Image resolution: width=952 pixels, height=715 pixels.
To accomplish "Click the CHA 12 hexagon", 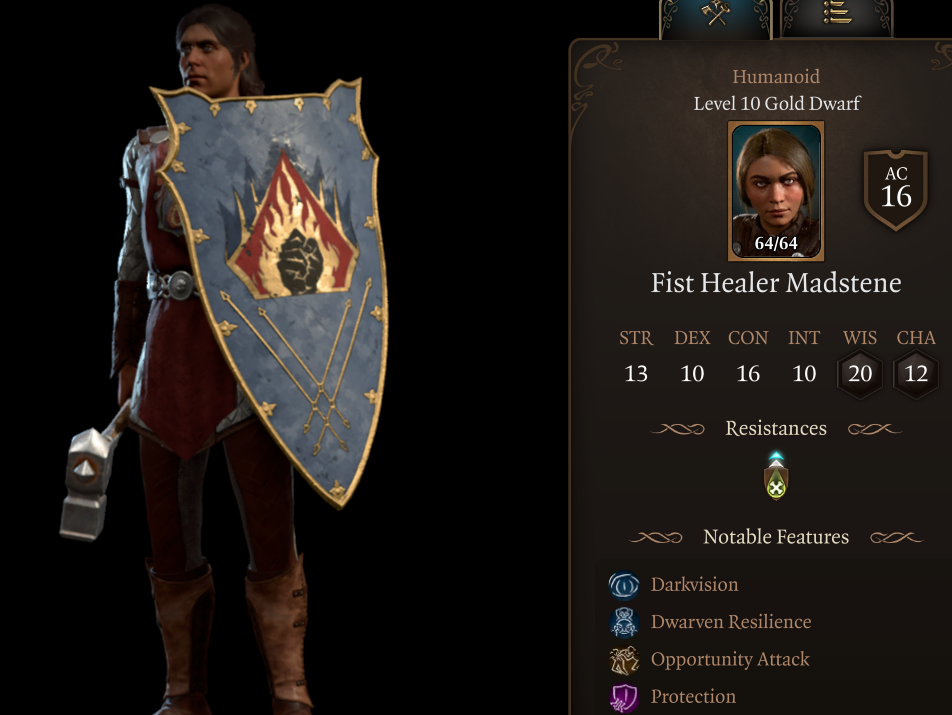I will [916, 373].
